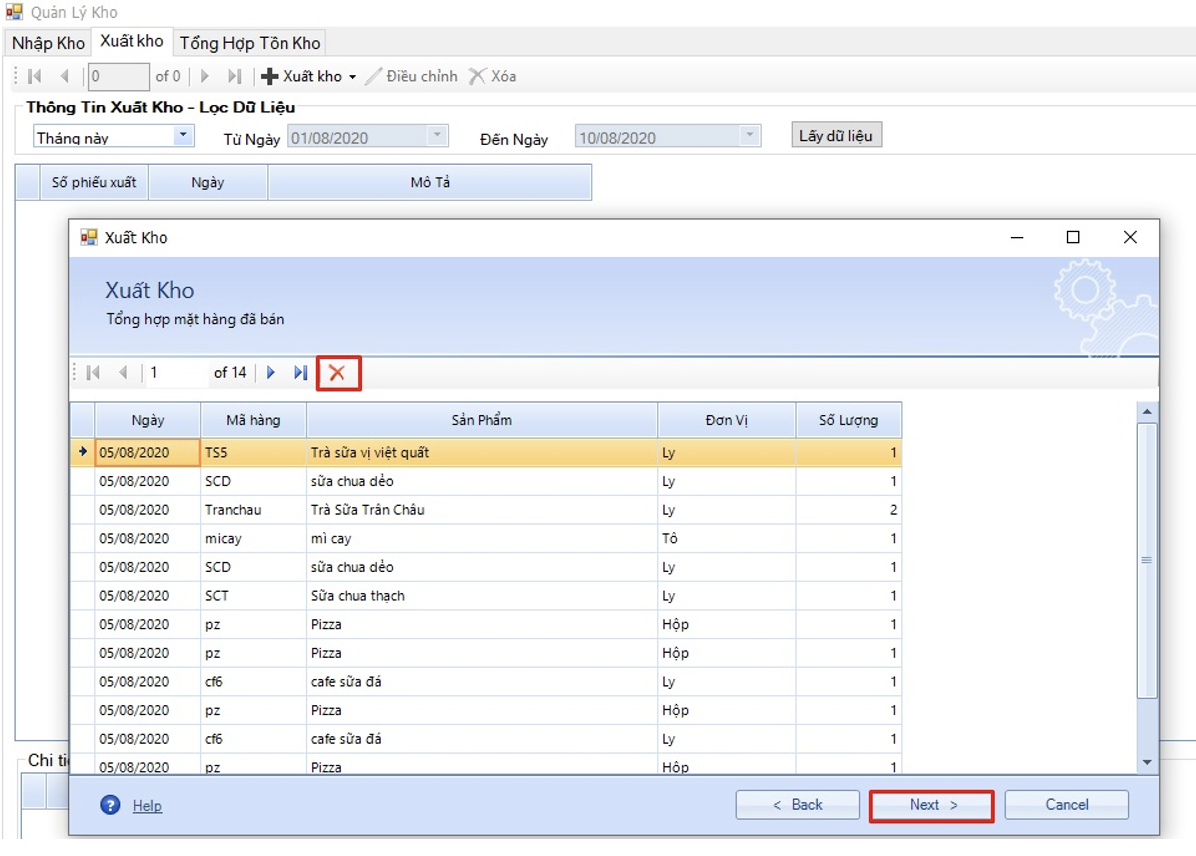Select 'Tranchau' item code cell

tap(253, 510)
